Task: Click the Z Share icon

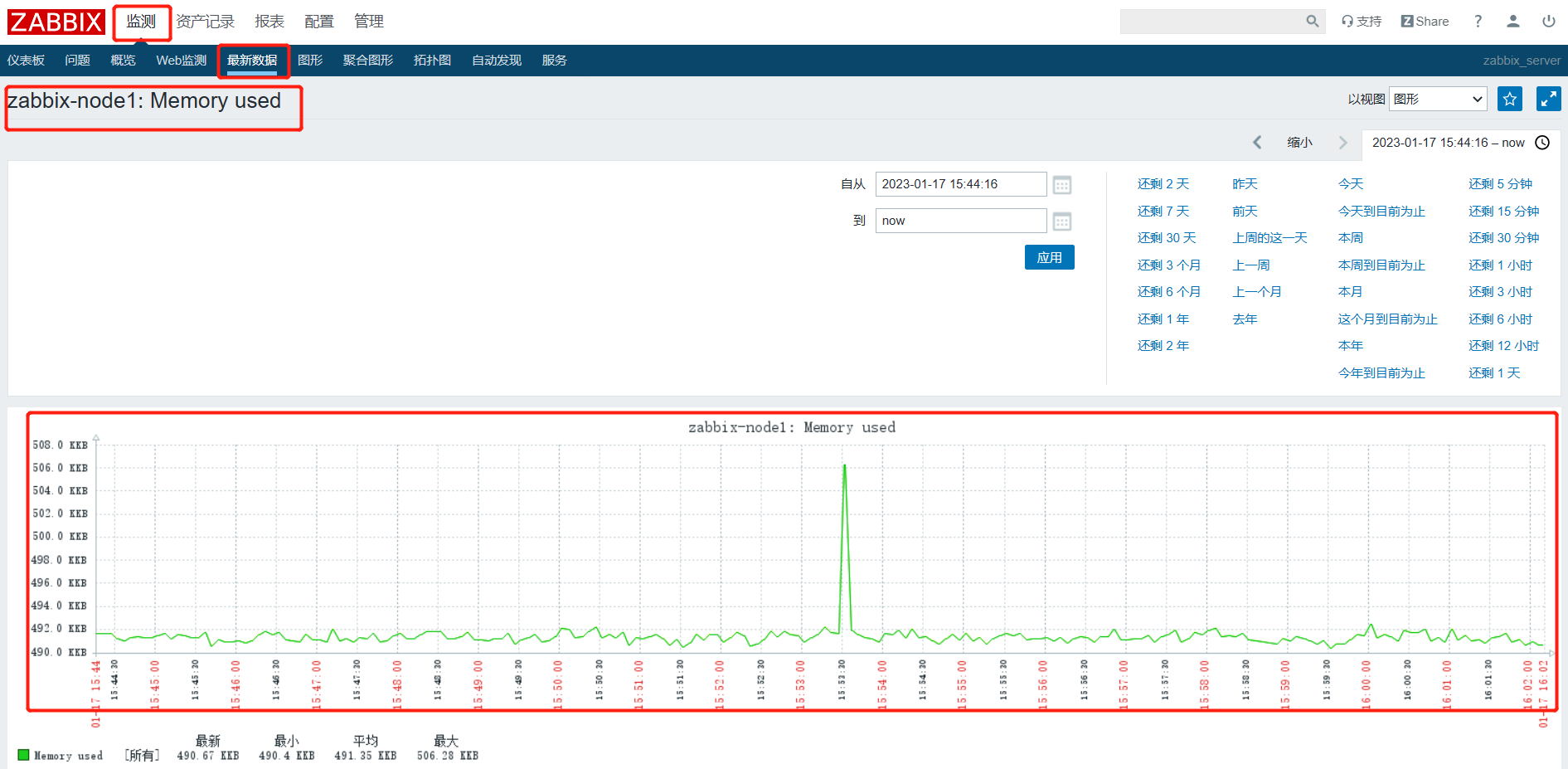Action: coord(1425,21)
